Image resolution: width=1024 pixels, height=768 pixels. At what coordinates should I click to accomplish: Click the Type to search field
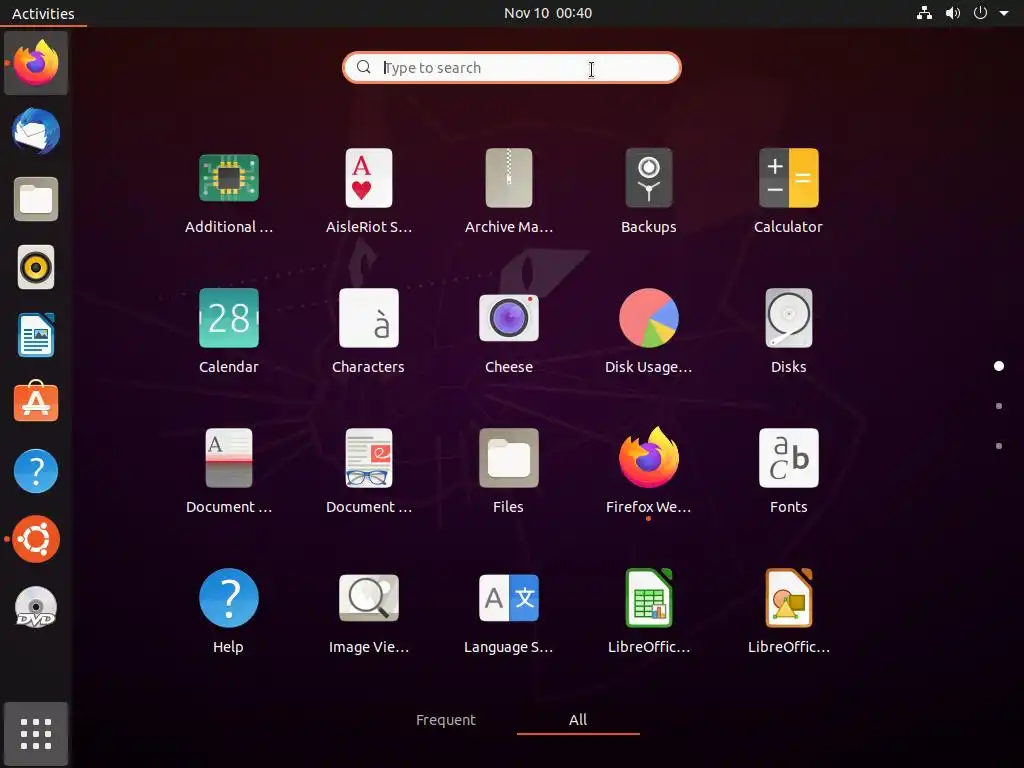[512, 67]
